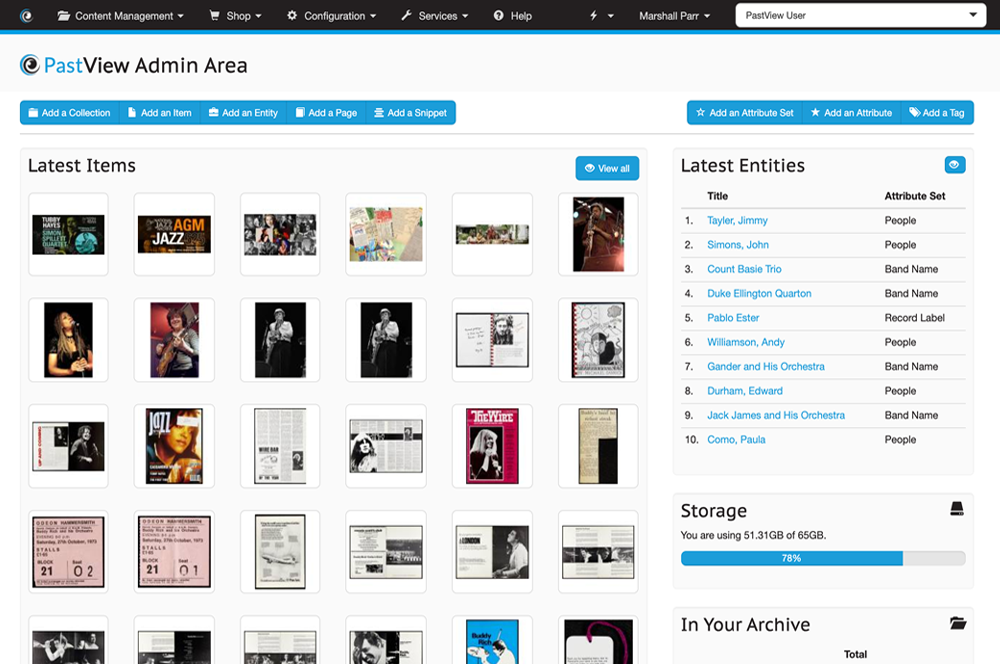The width and height of the screenshot is (1000, 664).
Task: Open Odeon ticket seat 02 thumbnail
Action: [68, 552]
